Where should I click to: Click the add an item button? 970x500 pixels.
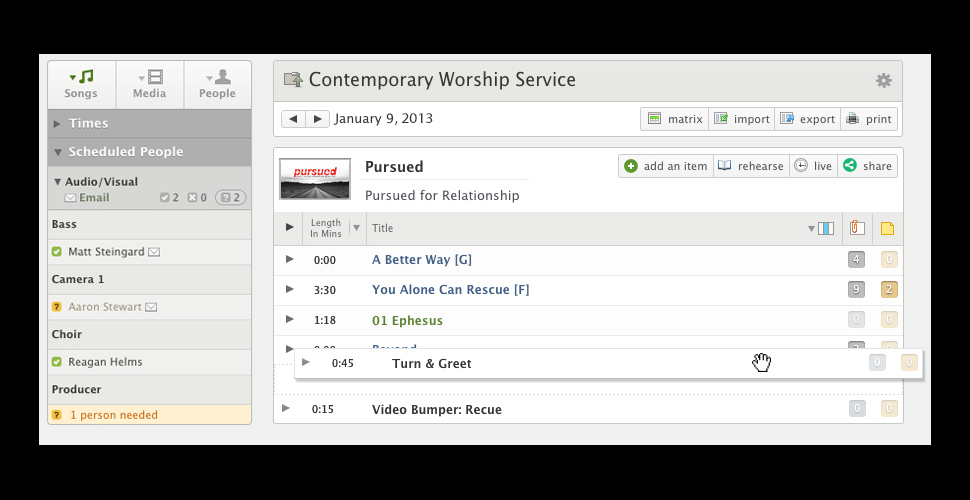(x=665, y=166)
